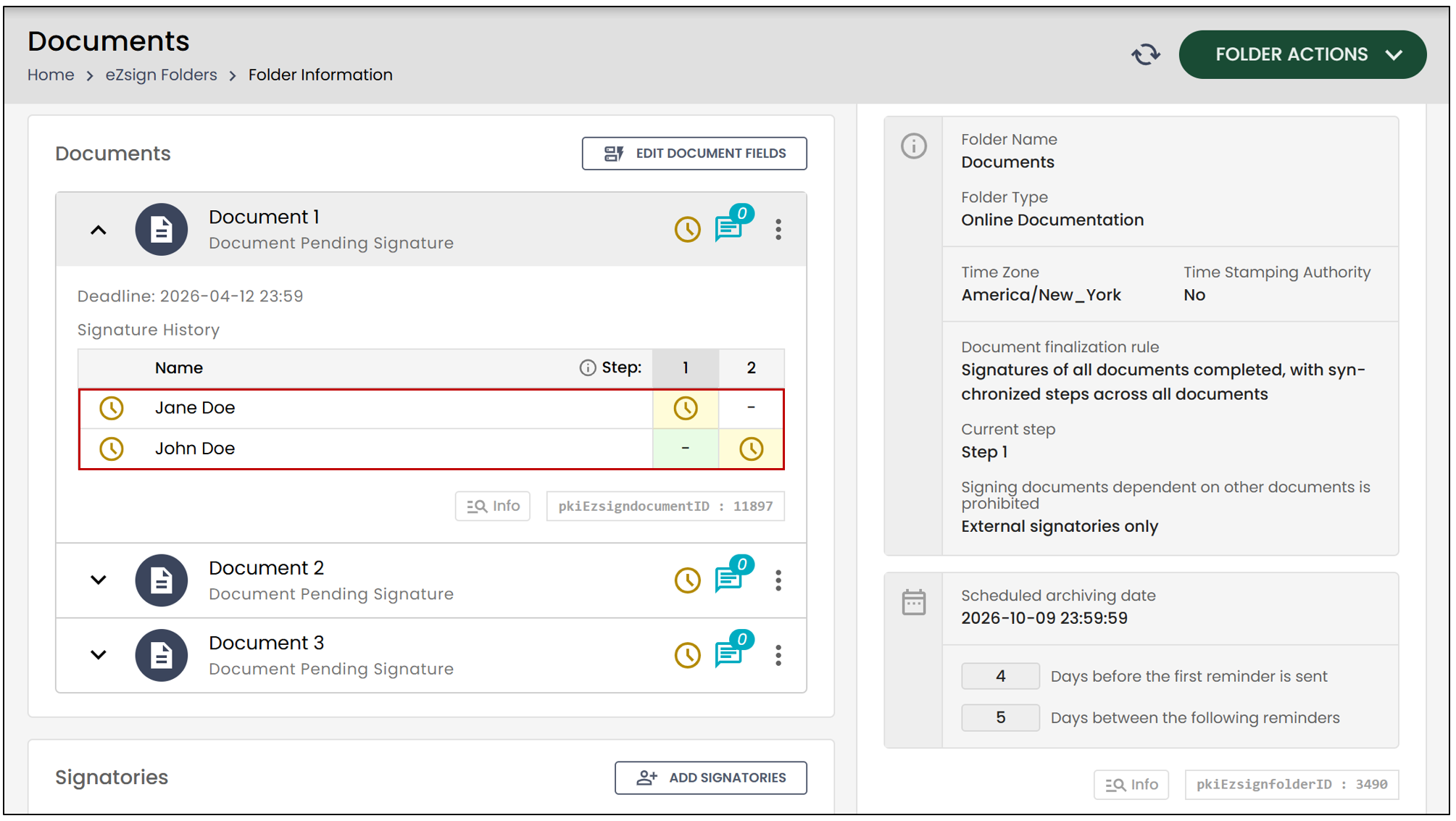1456x821 pixels.
Task: Open Document 1 three-dot options menu
Action: 778,230
